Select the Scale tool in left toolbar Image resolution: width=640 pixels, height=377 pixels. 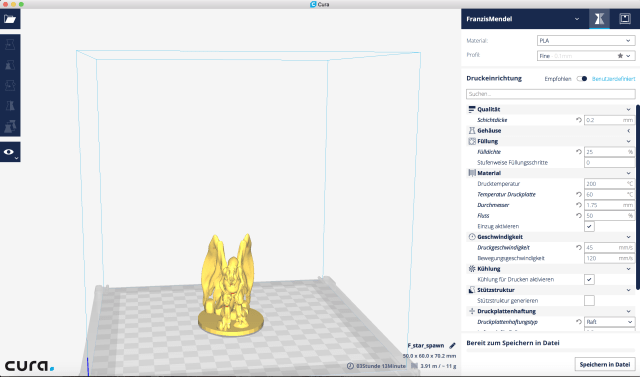pos(10,65)
